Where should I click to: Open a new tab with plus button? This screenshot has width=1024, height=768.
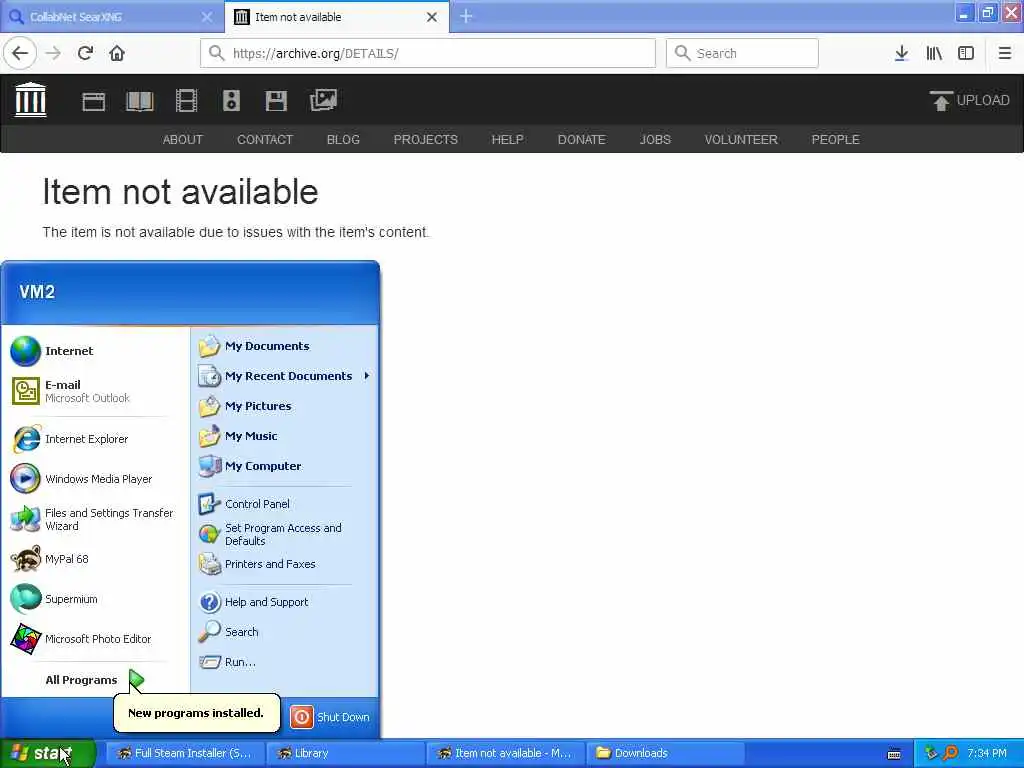click(x=466, y=16)
